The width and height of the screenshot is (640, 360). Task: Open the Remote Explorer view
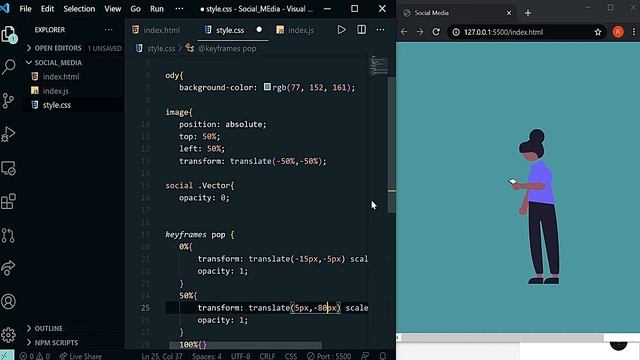point(8,168)
